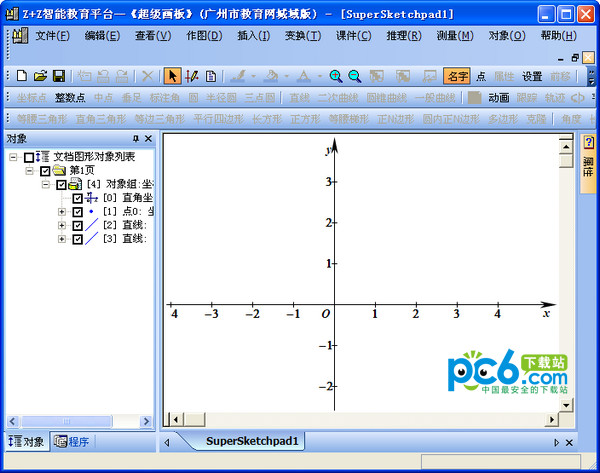Open the 文件(F) menu

[x=53, y=36]
